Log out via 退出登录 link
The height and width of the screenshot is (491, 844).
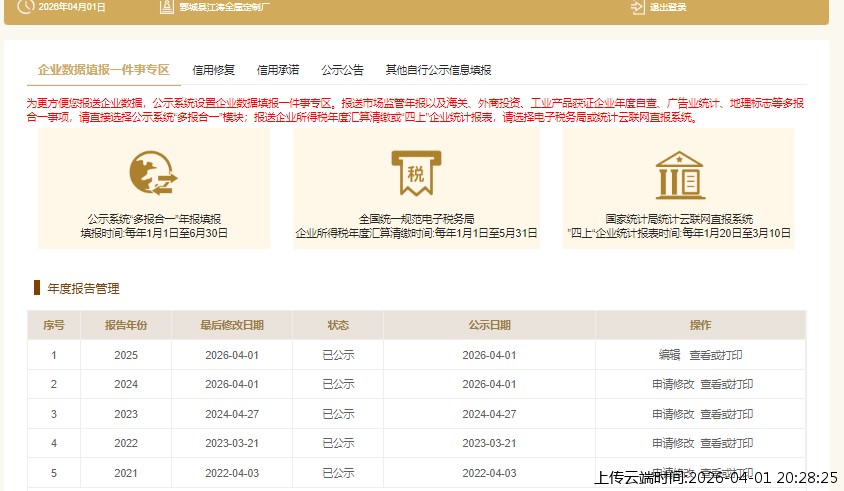[668, 7]
